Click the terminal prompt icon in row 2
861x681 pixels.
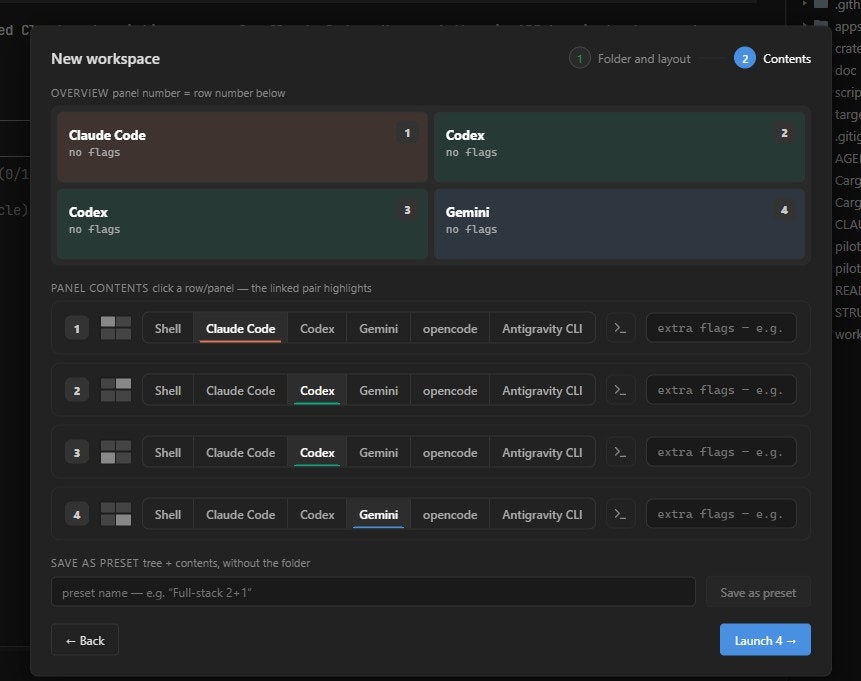pos(620,390)
